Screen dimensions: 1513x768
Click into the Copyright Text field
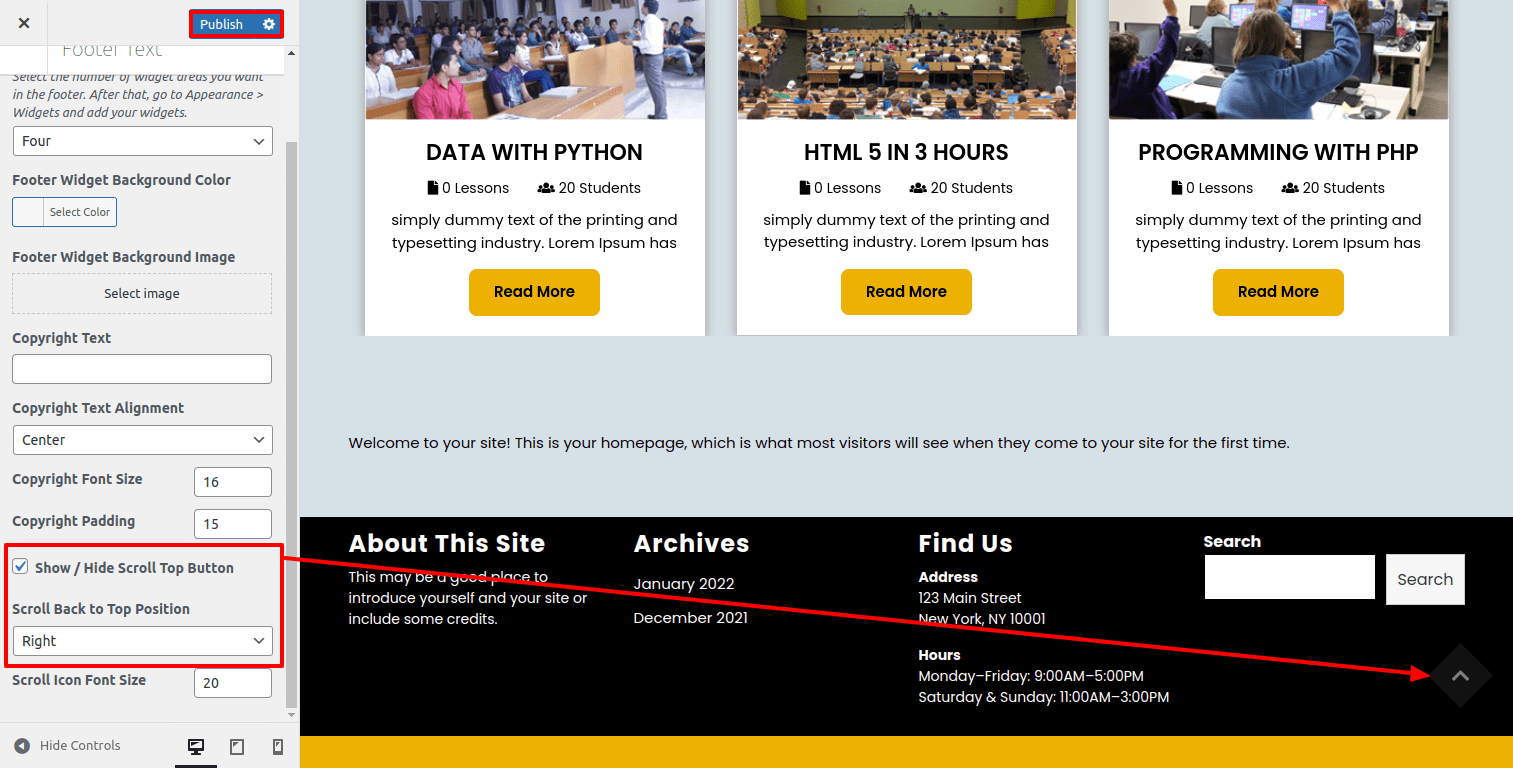142,369
